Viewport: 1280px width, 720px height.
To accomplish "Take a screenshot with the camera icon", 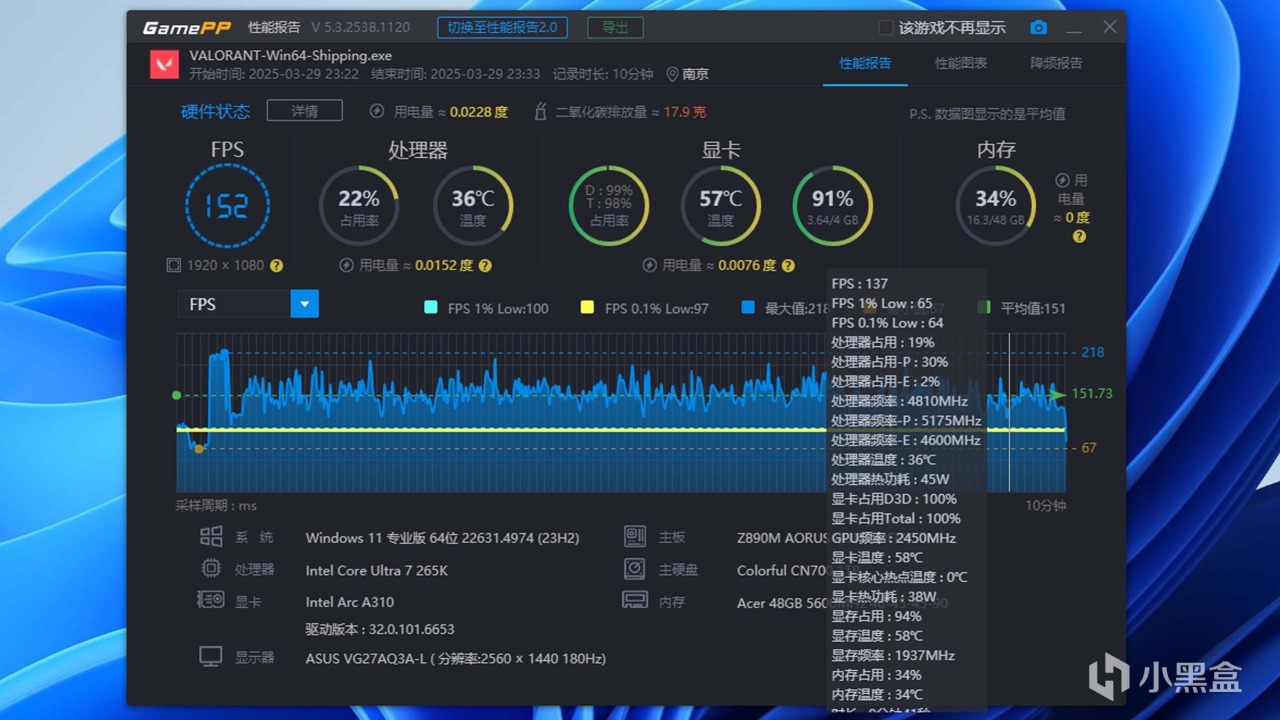I will pos(1039,28).
